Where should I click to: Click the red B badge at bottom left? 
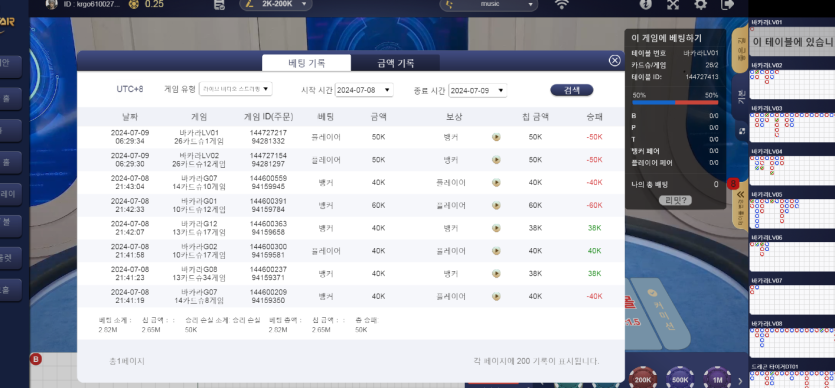(36, 359)
